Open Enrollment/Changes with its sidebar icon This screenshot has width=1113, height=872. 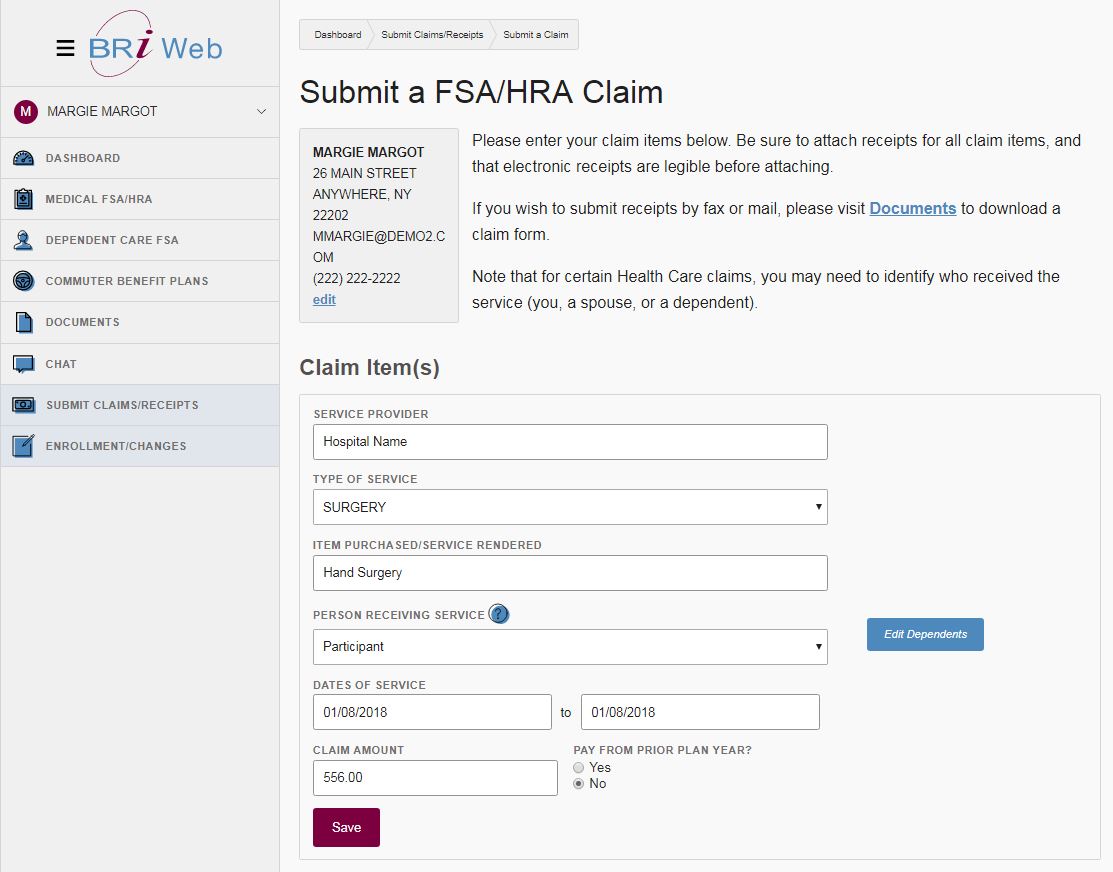coord(25,445)
